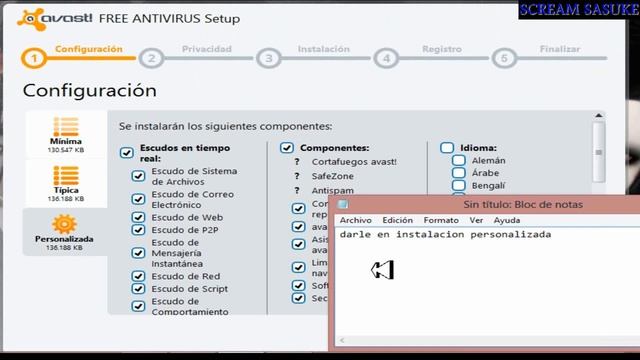The width and height of the screenshot is (640, 360).
Task: Uncheck Escudo de Correo Electrónico
Action: pos(138,199)
